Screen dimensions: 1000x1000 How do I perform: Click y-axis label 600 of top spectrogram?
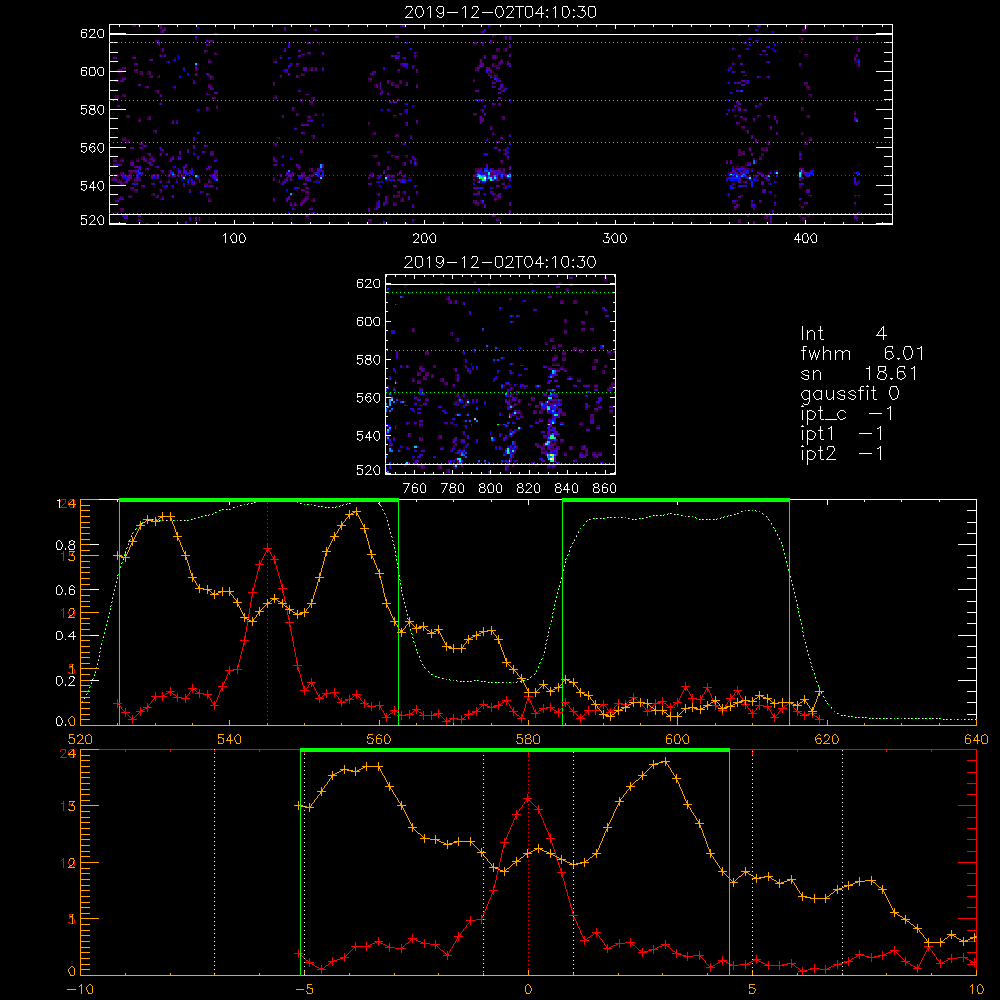click(92, 71)
